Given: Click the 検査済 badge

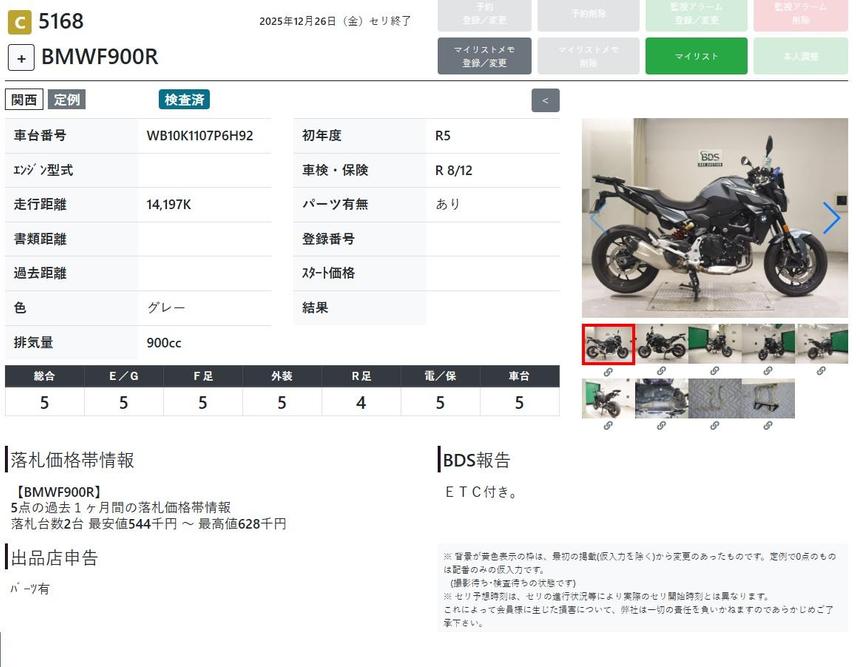Looking at the screenshot, I should coord(184,100).
